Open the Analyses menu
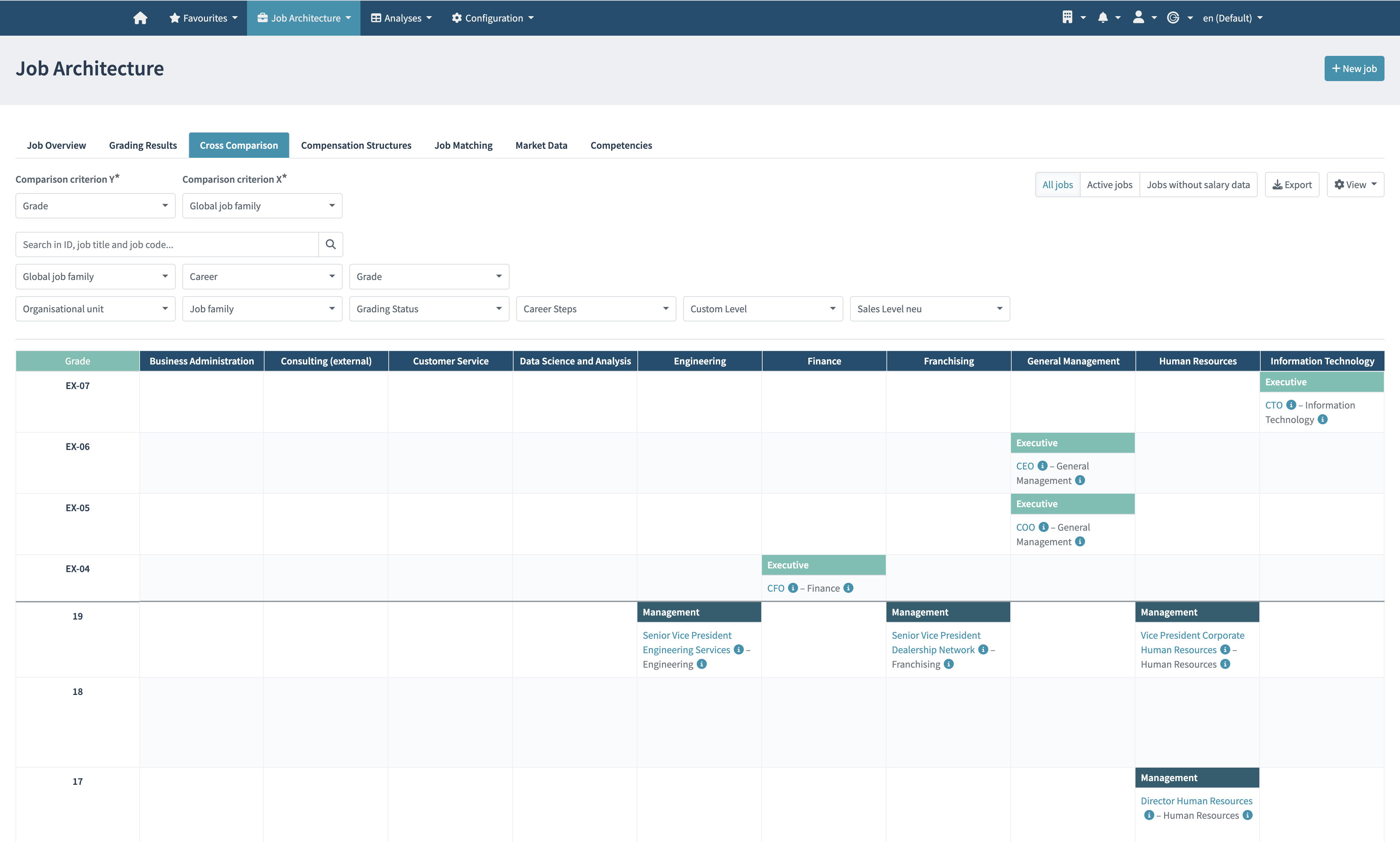 401,18
